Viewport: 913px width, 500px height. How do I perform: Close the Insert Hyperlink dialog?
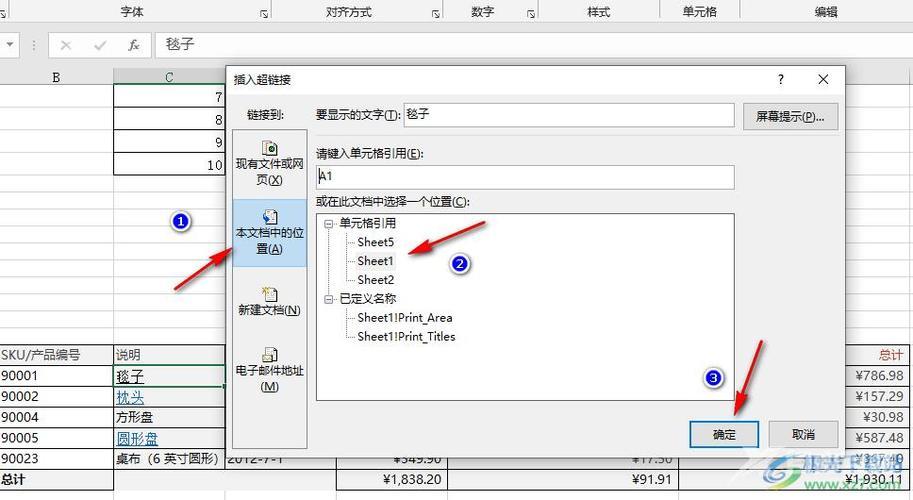click(823, 80)
